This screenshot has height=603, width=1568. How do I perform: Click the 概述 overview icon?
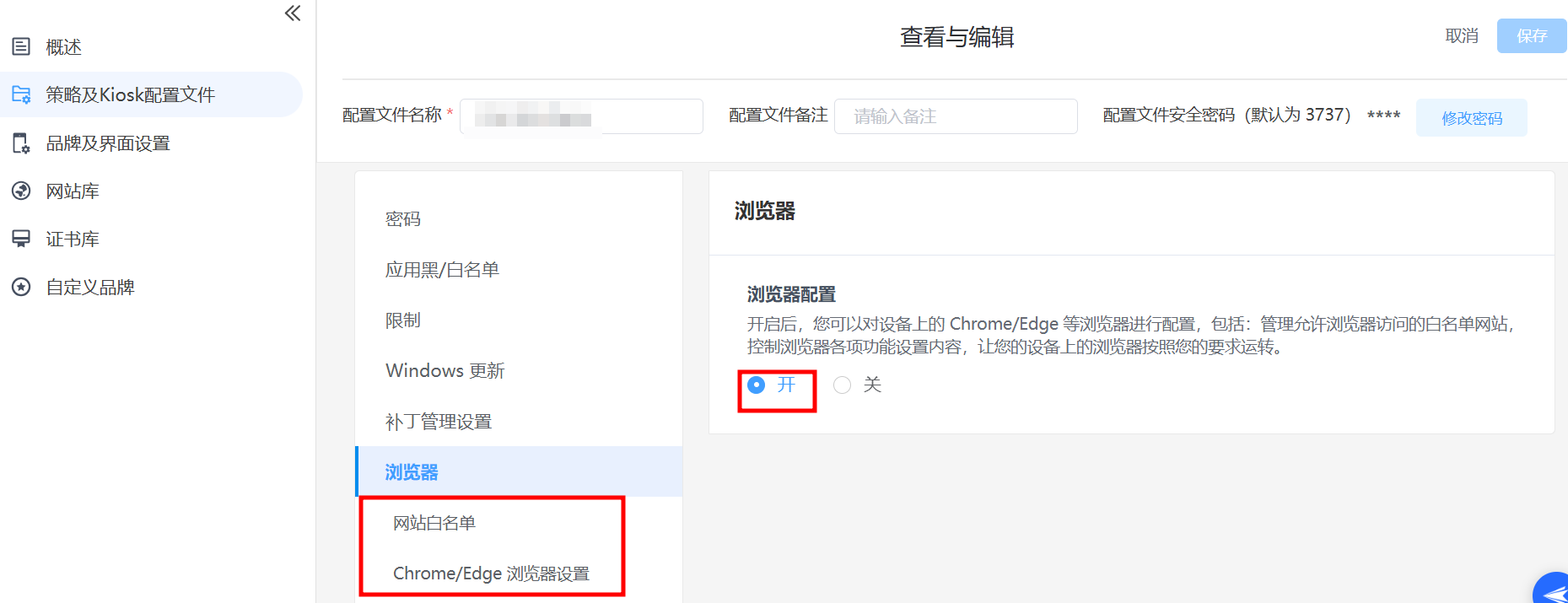click(x=21, y=46)
